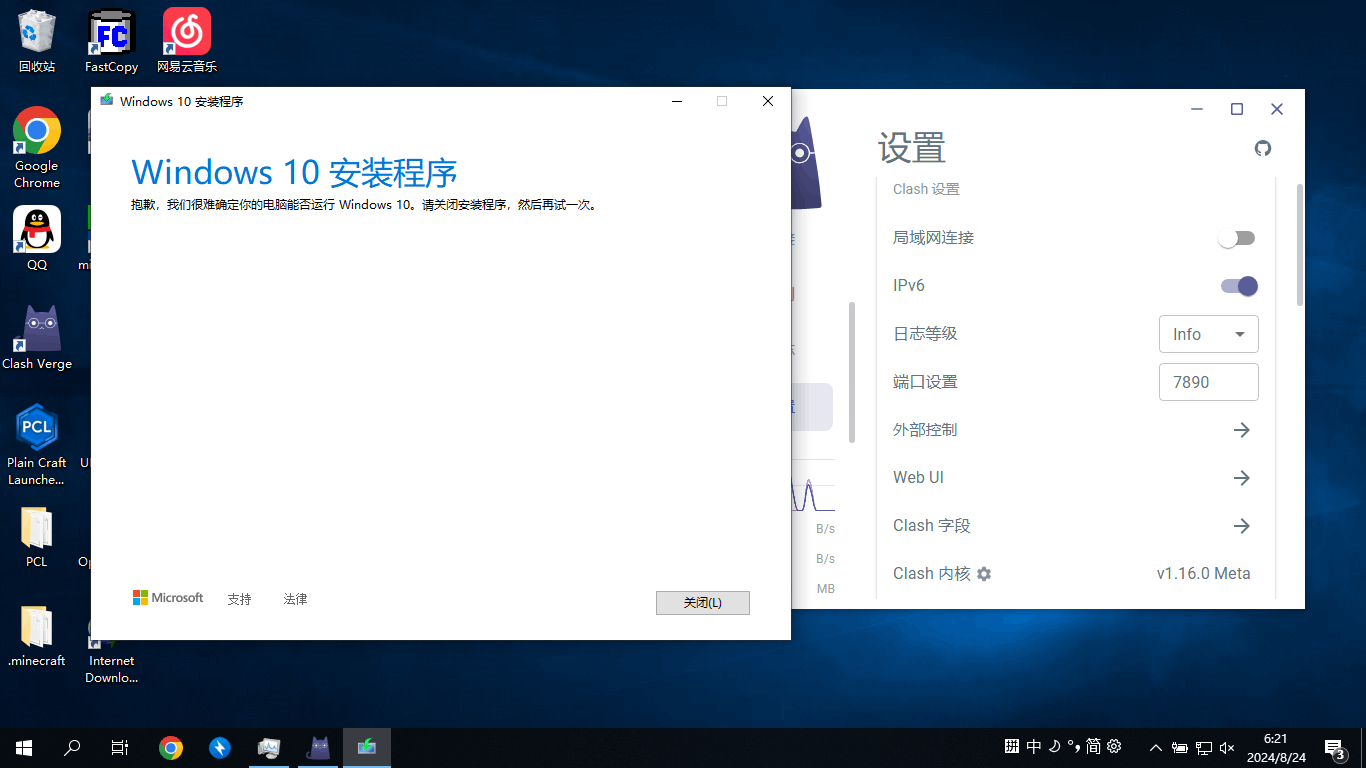
Task: Click the 'Windows 10 安装程序' blue heading
Action: (x=294, y=172)
